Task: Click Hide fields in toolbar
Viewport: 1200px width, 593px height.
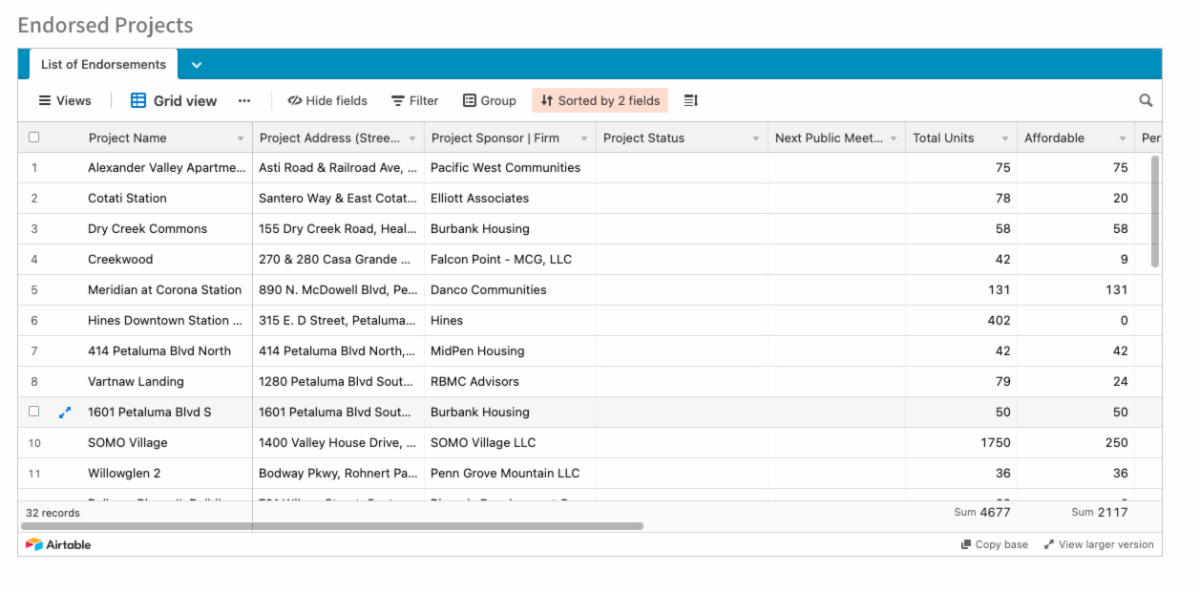Action: tap(327, 100)
